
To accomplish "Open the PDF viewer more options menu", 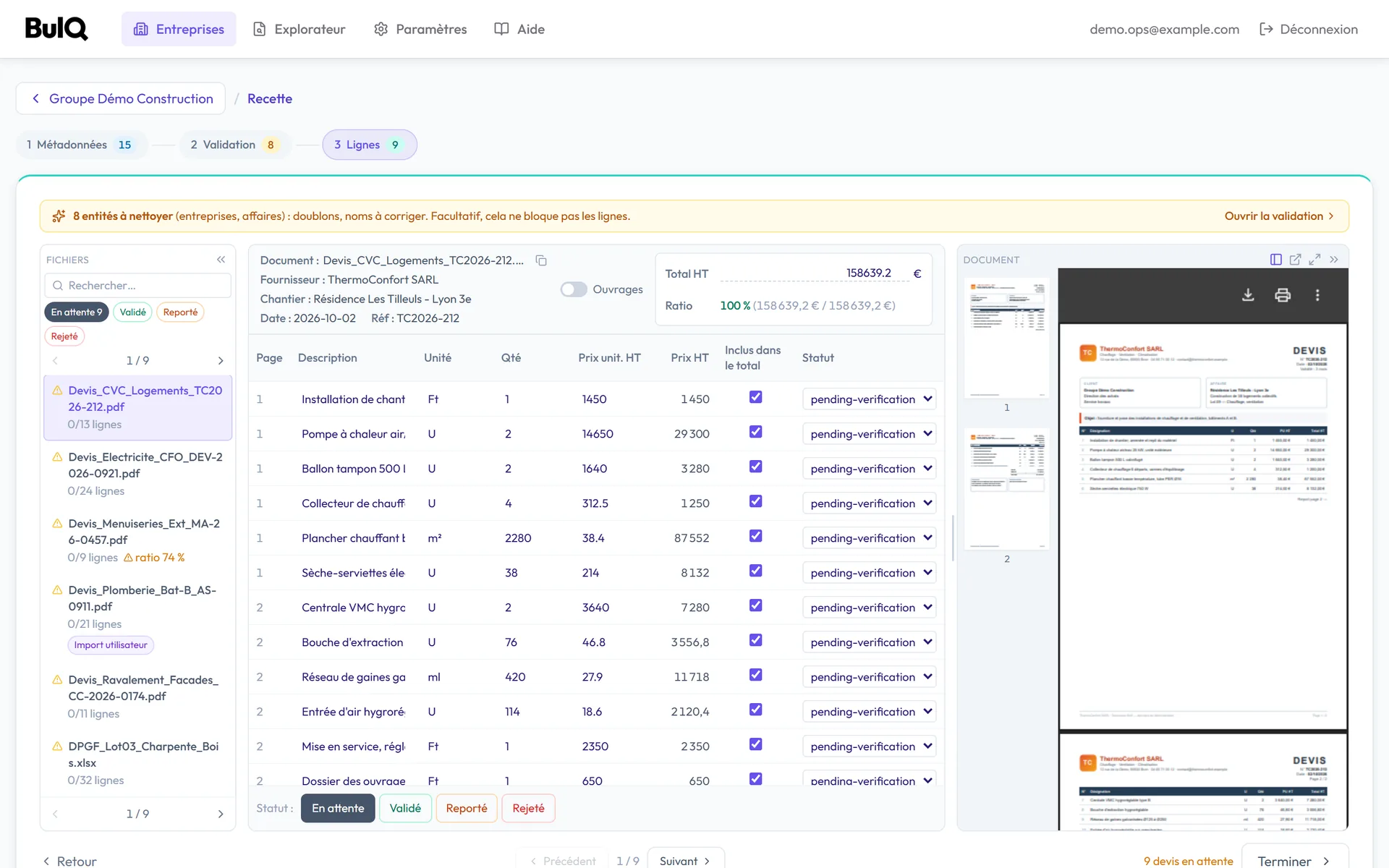I will [x=1317, y=295].
